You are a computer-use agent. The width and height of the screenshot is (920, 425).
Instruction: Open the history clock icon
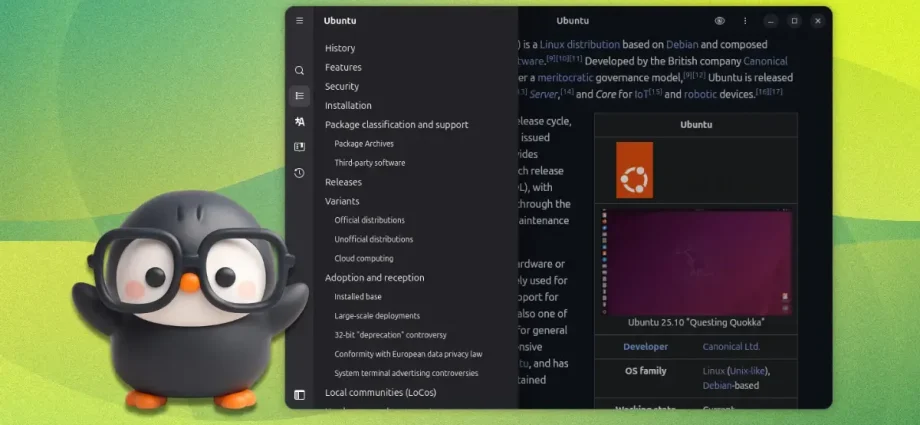point(299,173)
